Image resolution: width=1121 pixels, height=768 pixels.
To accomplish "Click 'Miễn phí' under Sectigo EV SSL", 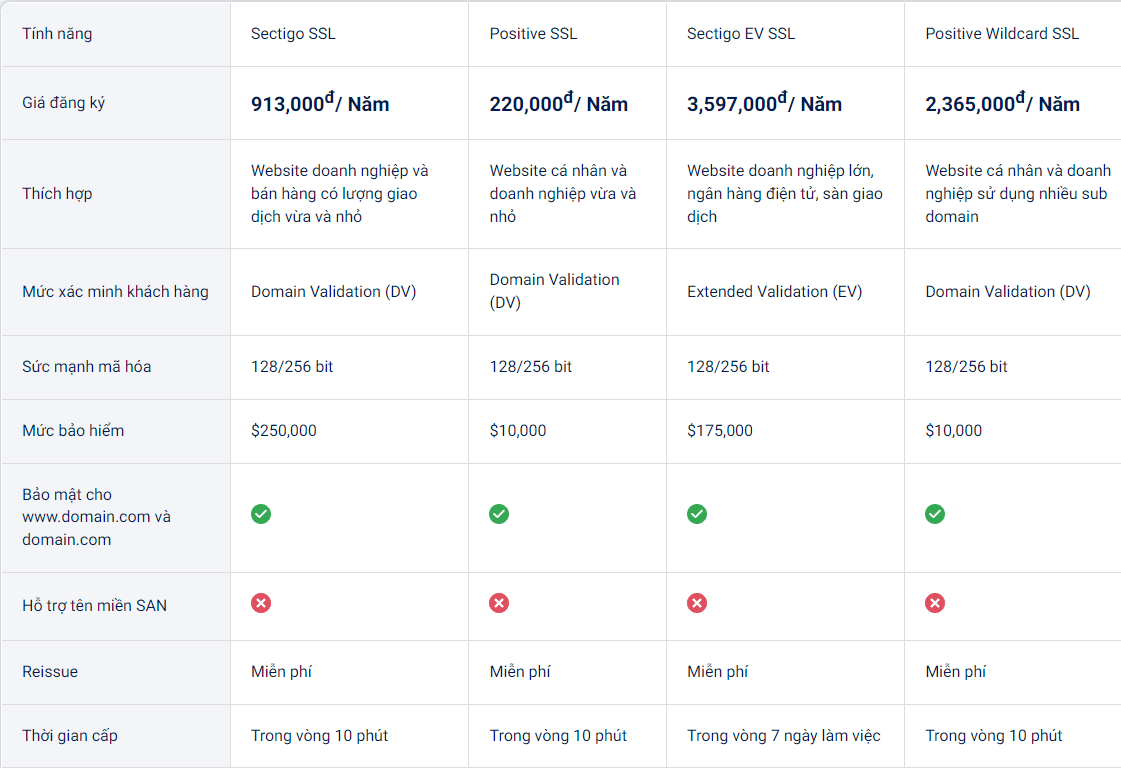I will point(718,671).
